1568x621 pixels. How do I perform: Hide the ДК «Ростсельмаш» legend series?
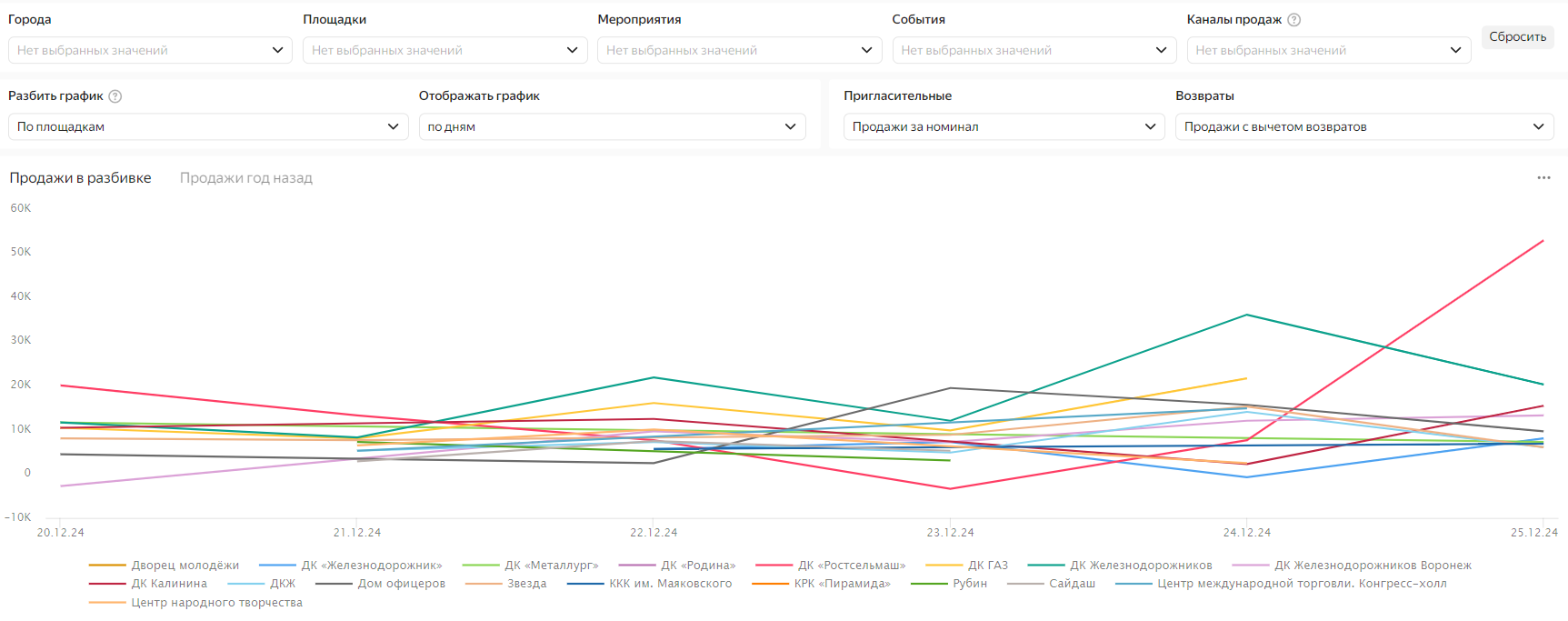pyautogui.click(x=852, y=566)
